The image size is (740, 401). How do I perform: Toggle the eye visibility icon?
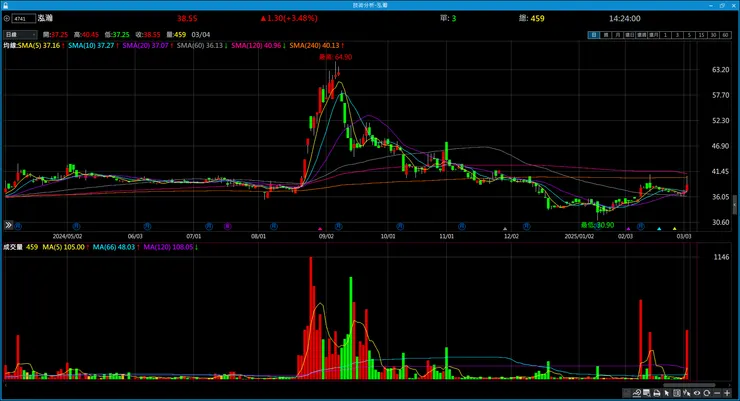pos(697,393)
